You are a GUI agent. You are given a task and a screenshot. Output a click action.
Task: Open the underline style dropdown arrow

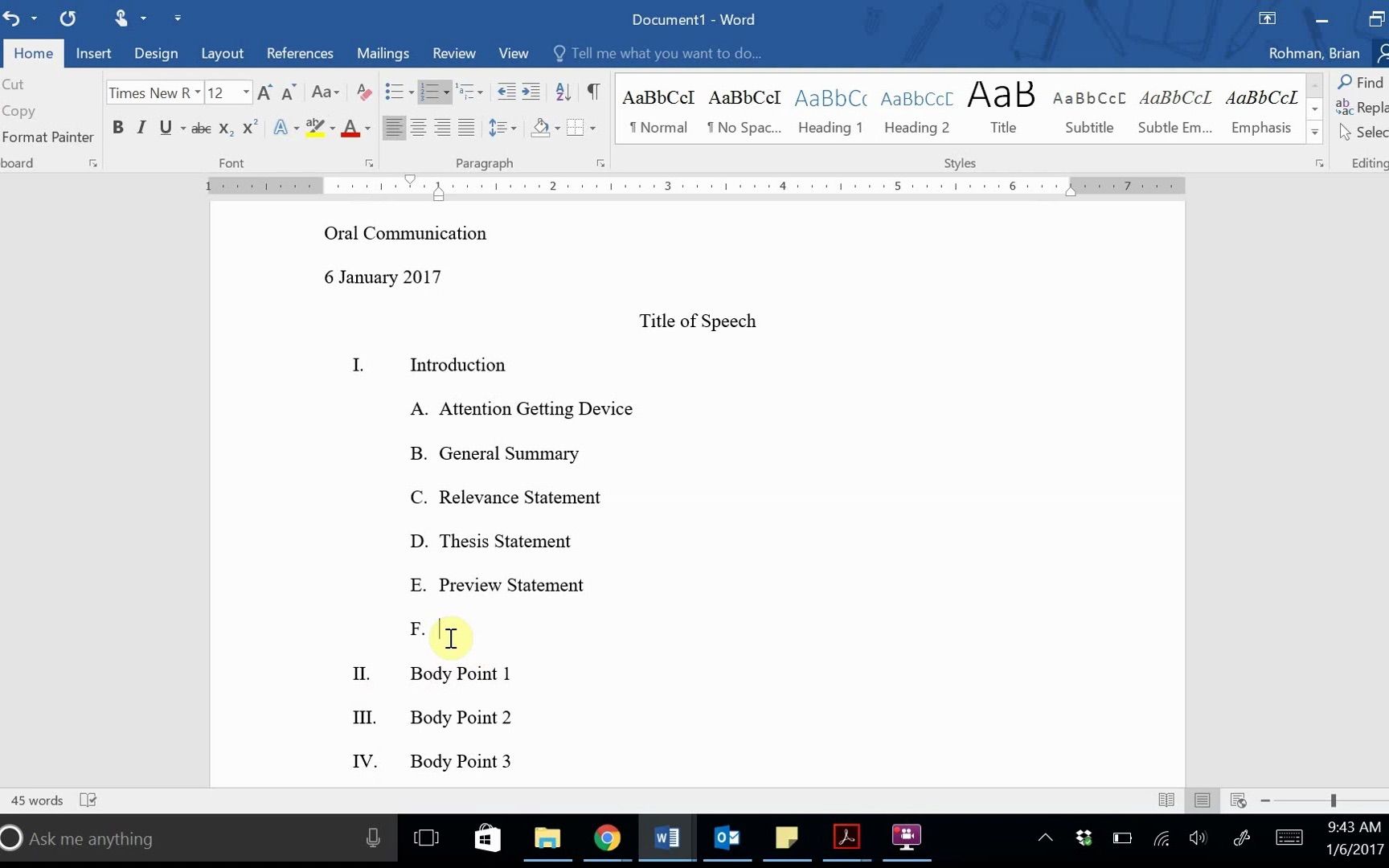(x=183, y=129)
